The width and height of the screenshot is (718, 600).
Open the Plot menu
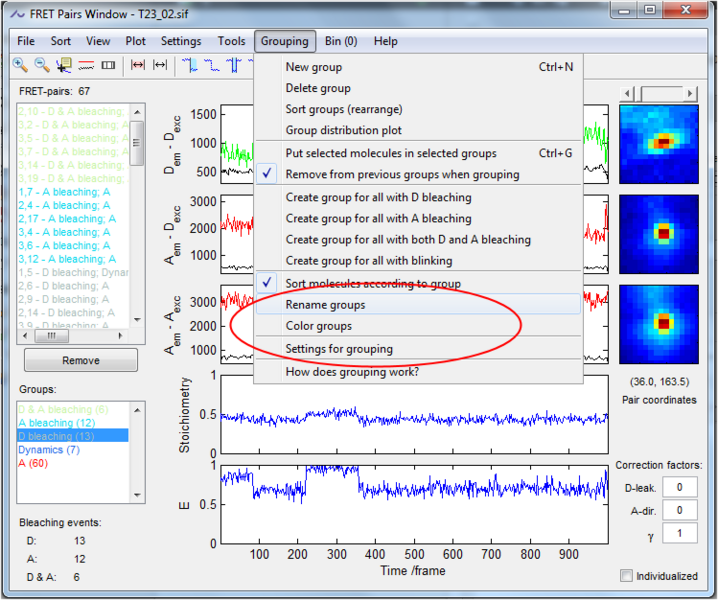click(135, 41)
